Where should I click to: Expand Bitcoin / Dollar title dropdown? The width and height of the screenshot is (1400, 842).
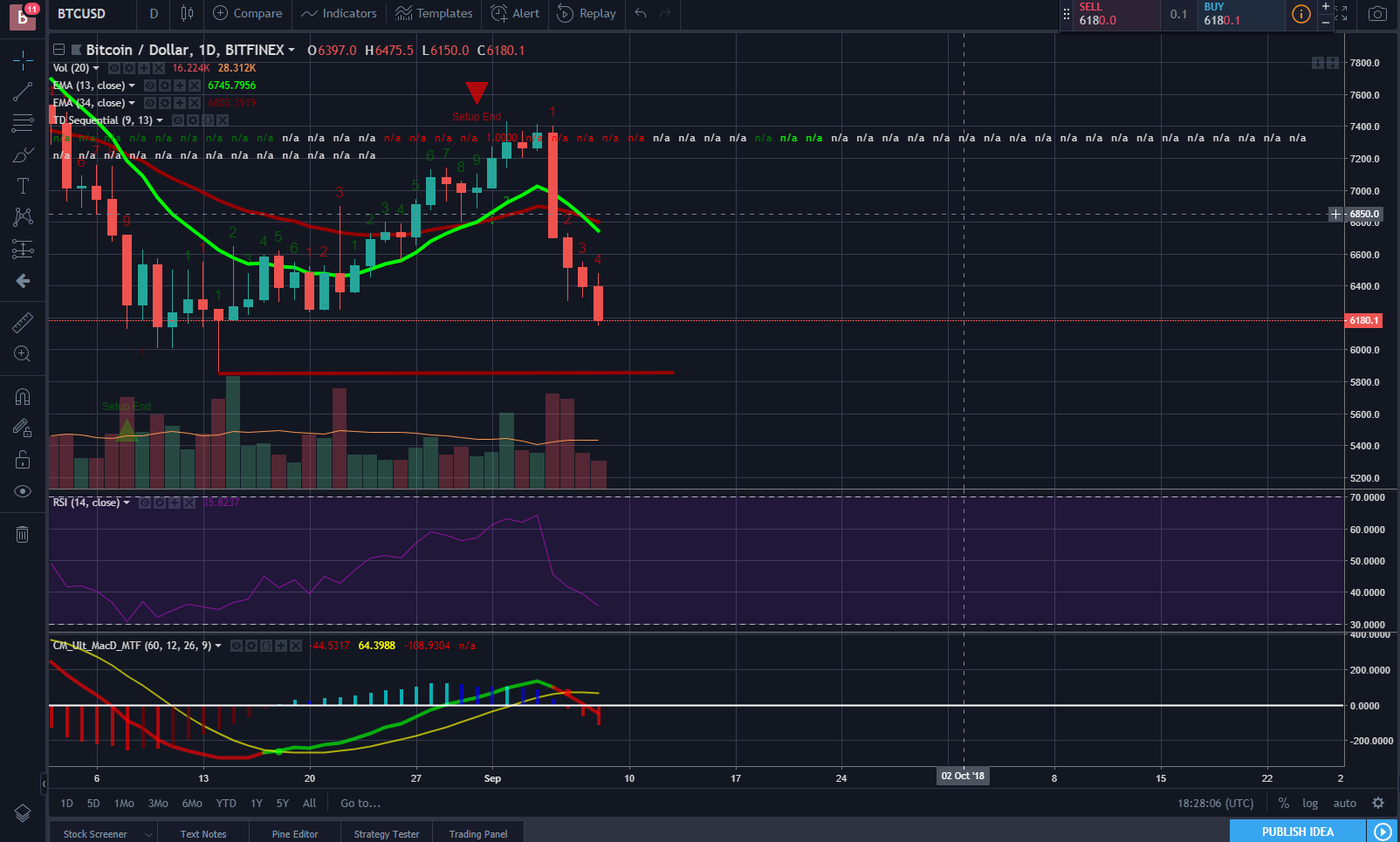click(292, 51)
